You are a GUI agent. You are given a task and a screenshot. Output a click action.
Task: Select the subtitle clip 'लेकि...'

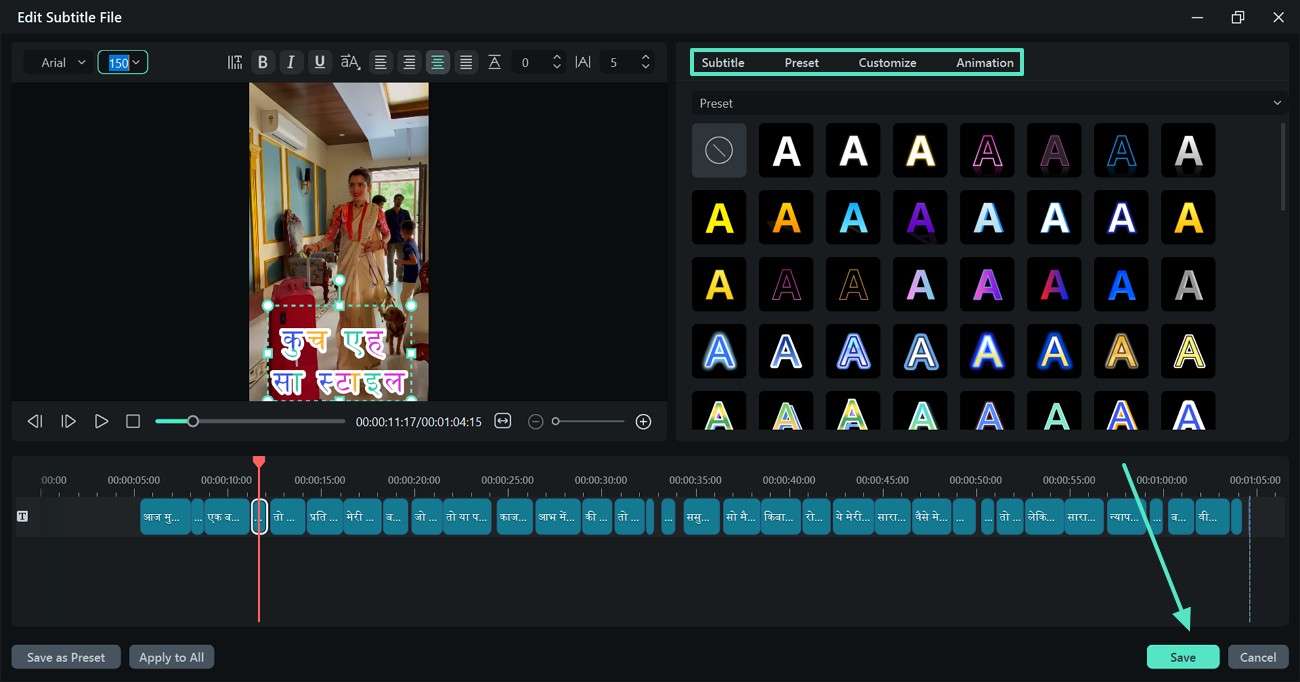pos(1044,516)
